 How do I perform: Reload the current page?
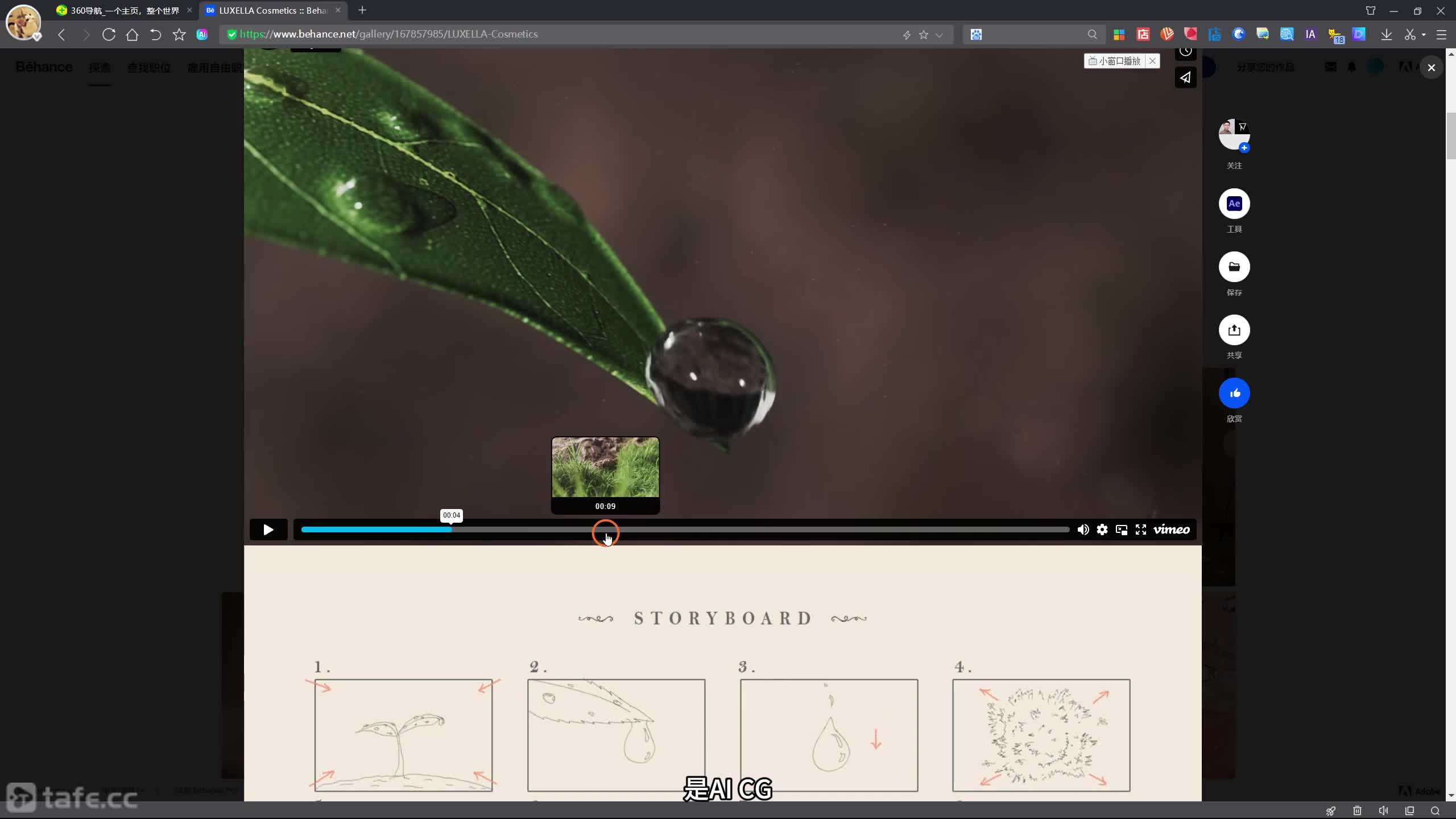click(x=109, y=35)
